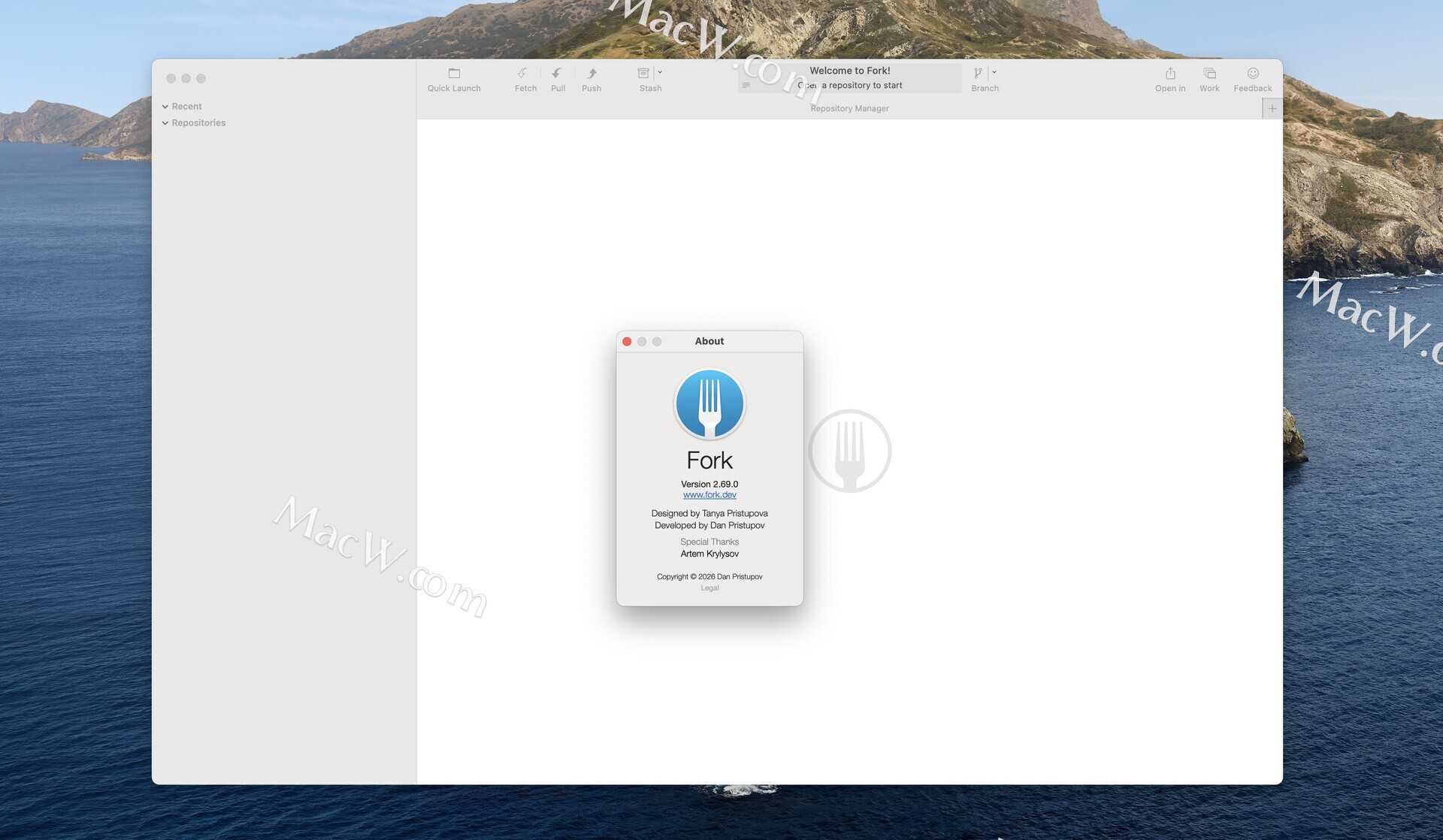Add a new tab with plus button
This screenshot has height=840, width=1443.
tap(1272, 109)
